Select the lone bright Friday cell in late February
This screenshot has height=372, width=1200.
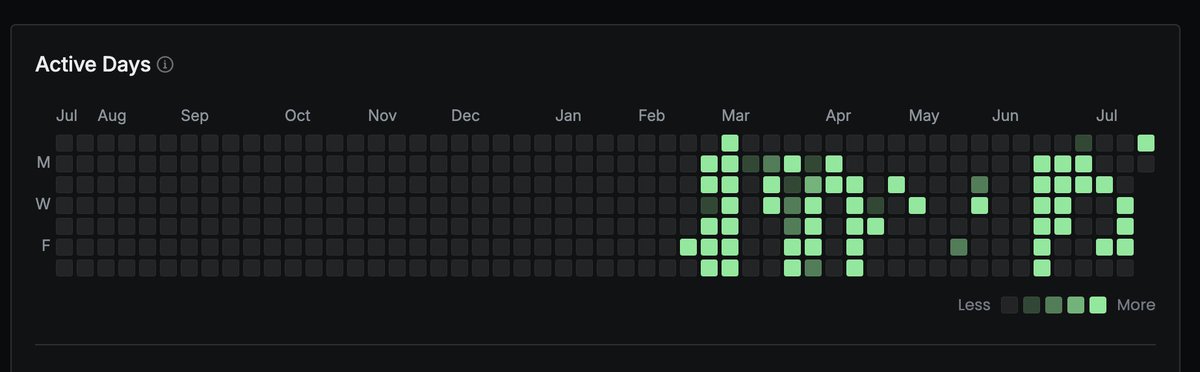click(x=688, y=247)
